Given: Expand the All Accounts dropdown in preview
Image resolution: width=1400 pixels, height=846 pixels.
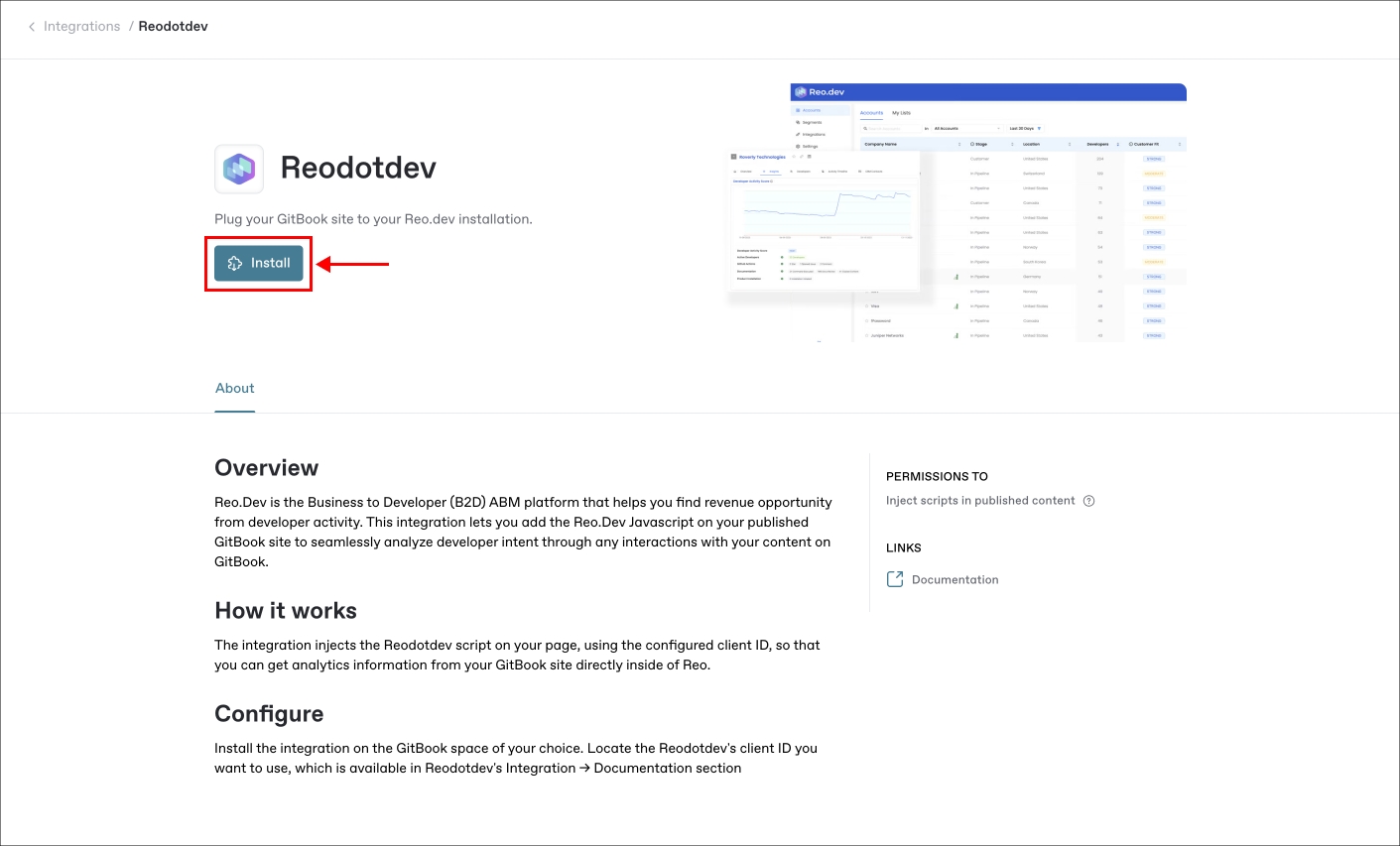Looking at the screenshot, I should pos(966,129).
